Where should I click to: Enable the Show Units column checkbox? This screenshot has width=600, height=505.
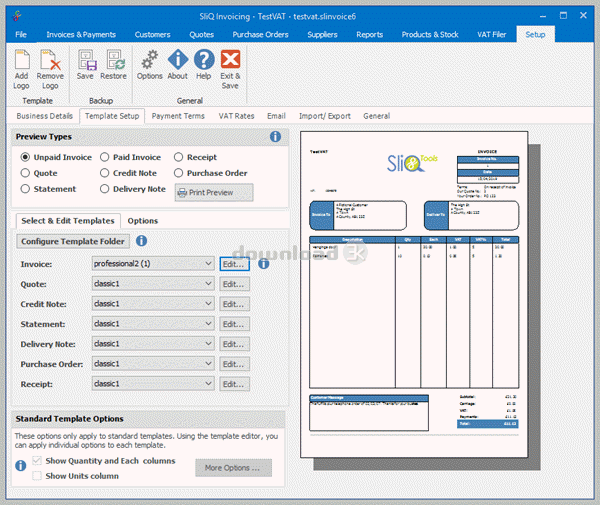click(37, 476)
